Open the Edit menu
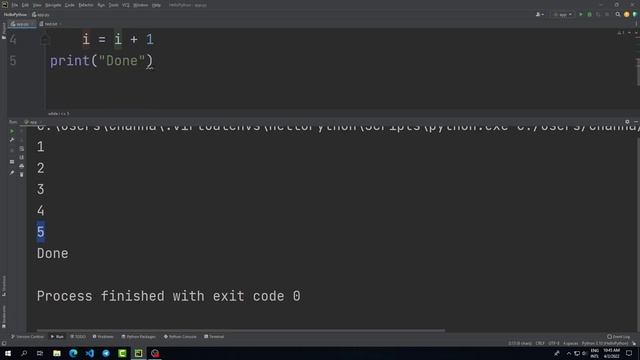 coord(25,5)
